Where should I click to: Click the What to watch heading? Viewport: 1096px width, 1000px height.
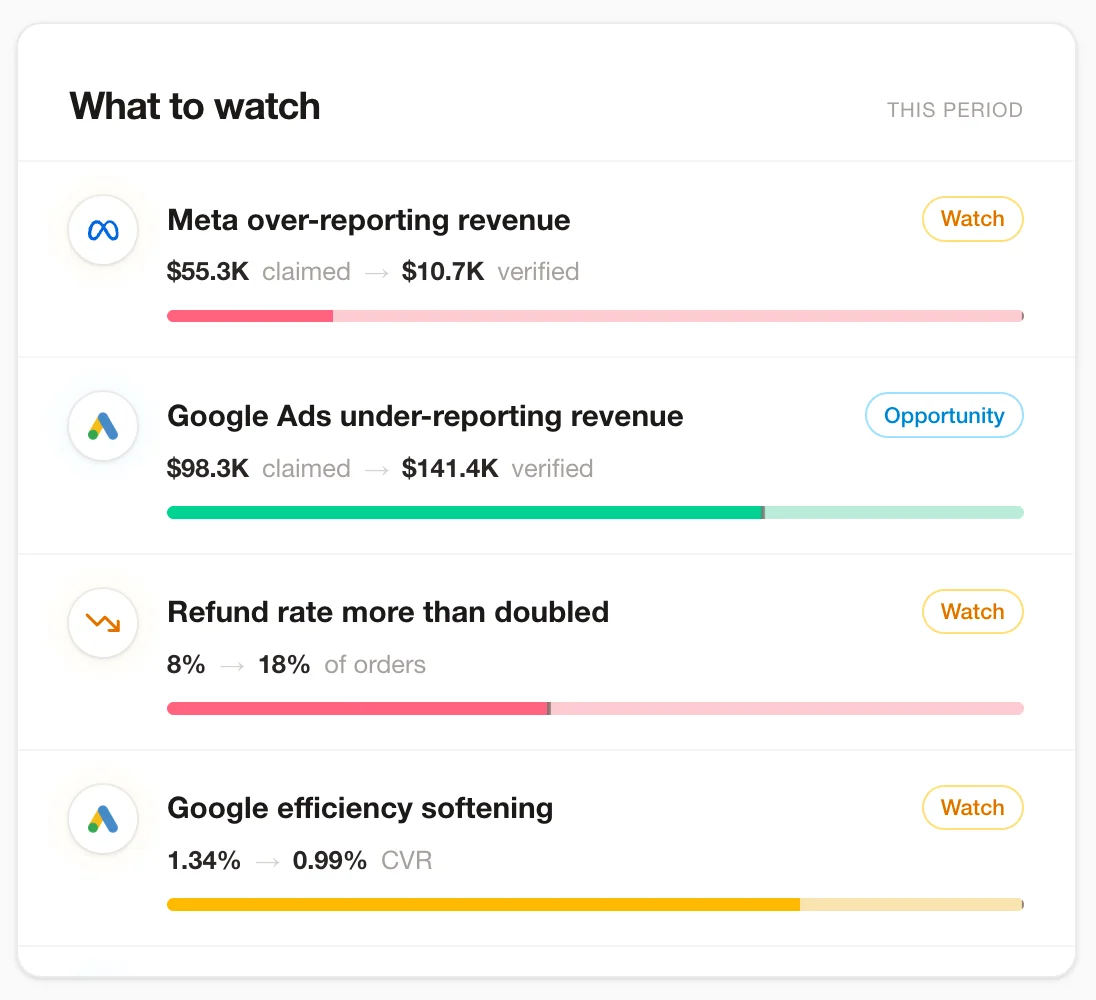[x=195, y=106]
